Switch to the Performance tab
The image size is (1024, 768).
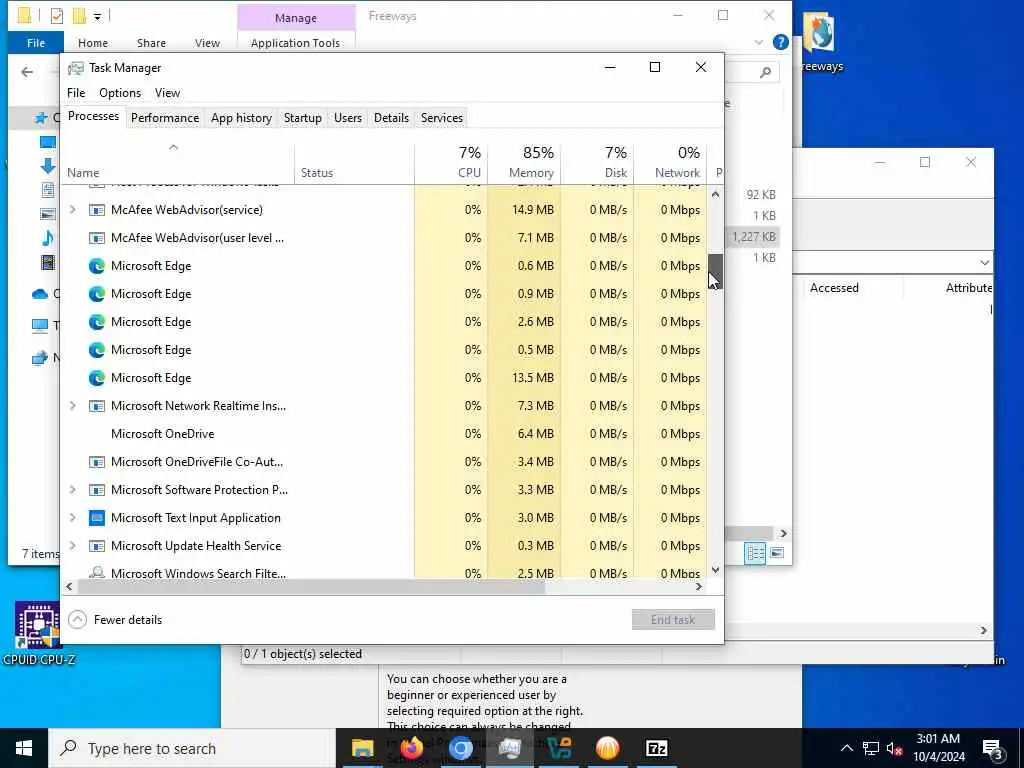165,118
